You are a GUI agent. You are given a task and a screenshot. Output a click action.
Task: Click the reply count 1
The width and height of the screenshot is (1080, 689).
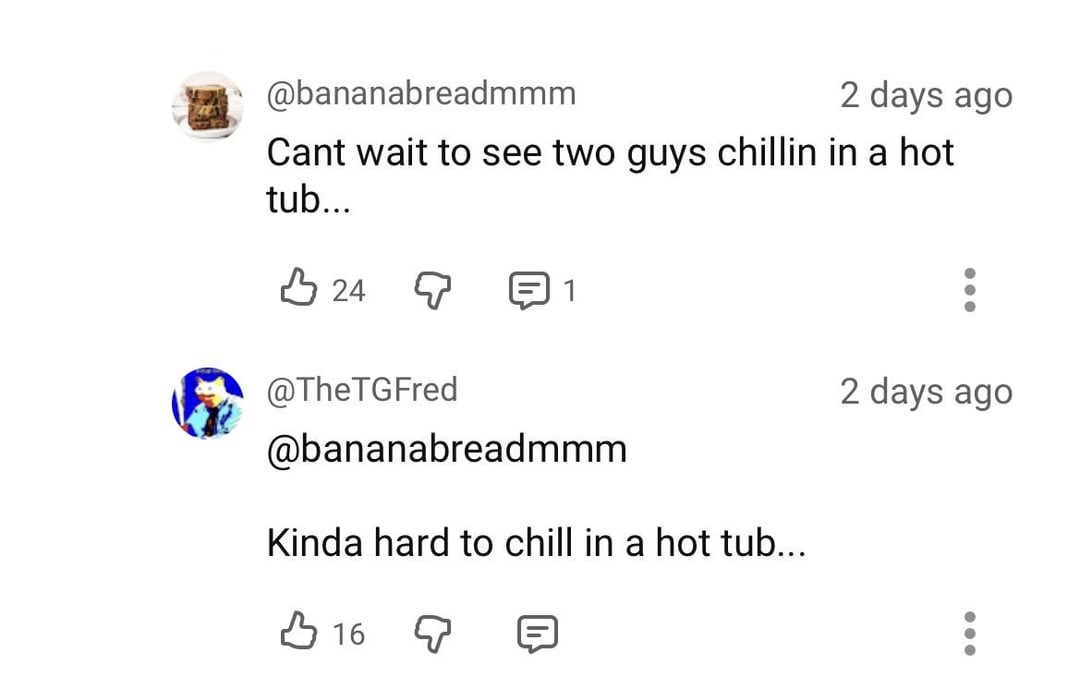pos(569,291)
